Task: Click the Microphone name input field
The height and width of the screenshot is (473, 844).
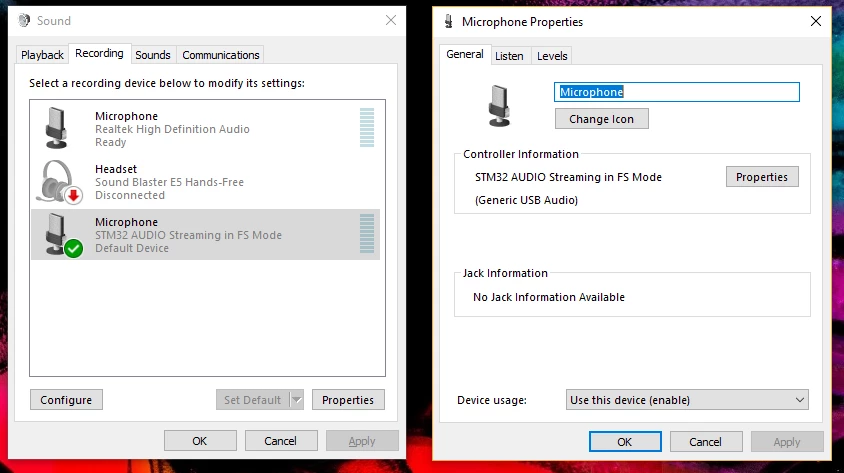Action: click(677, 92)
